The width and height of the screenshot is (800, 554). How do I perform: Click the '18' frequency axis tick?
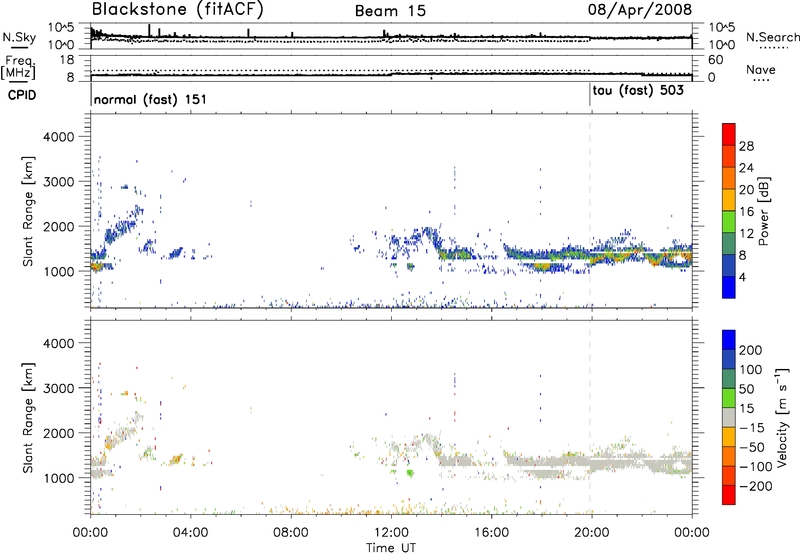(67, 60)
